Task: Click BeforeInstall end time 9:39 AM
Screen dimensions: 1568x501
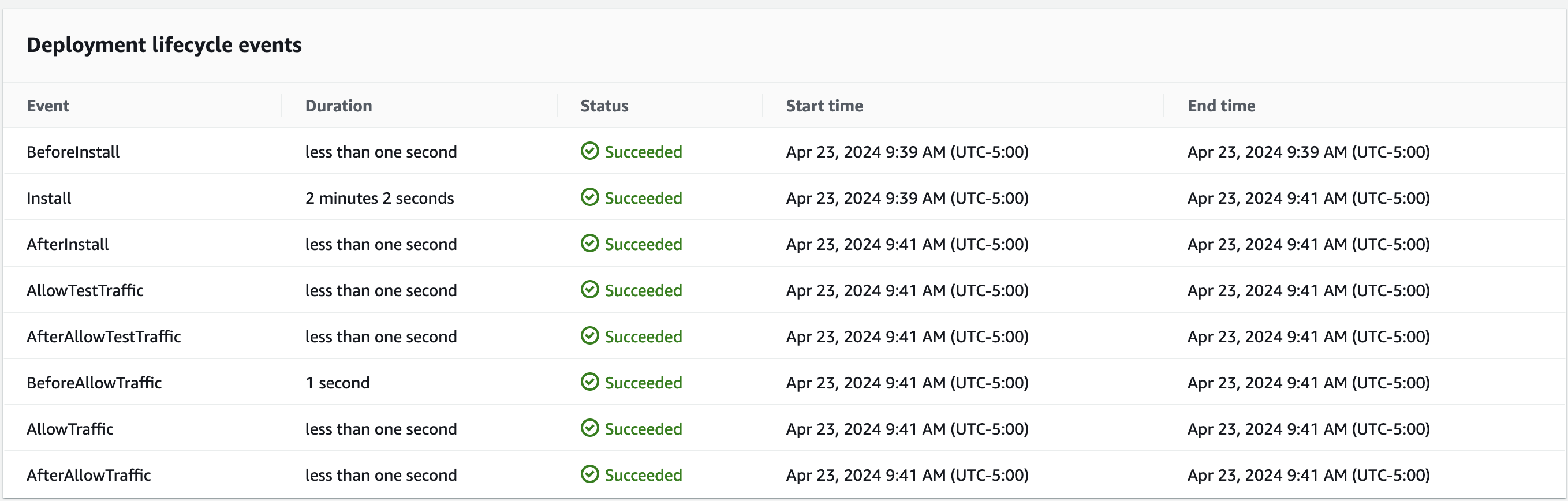Action: click(x=1309, y=152)
